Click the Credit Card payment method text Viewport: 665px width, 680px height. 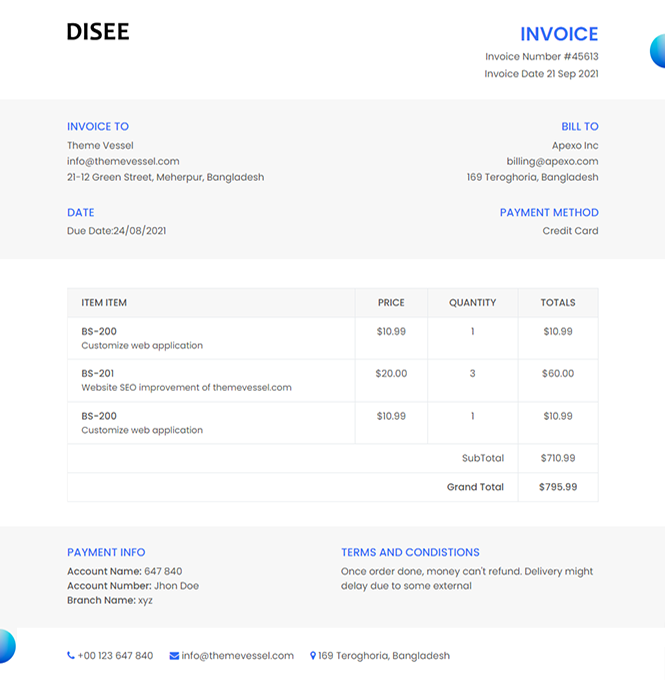pyautogui.click(x=570, y=231)
